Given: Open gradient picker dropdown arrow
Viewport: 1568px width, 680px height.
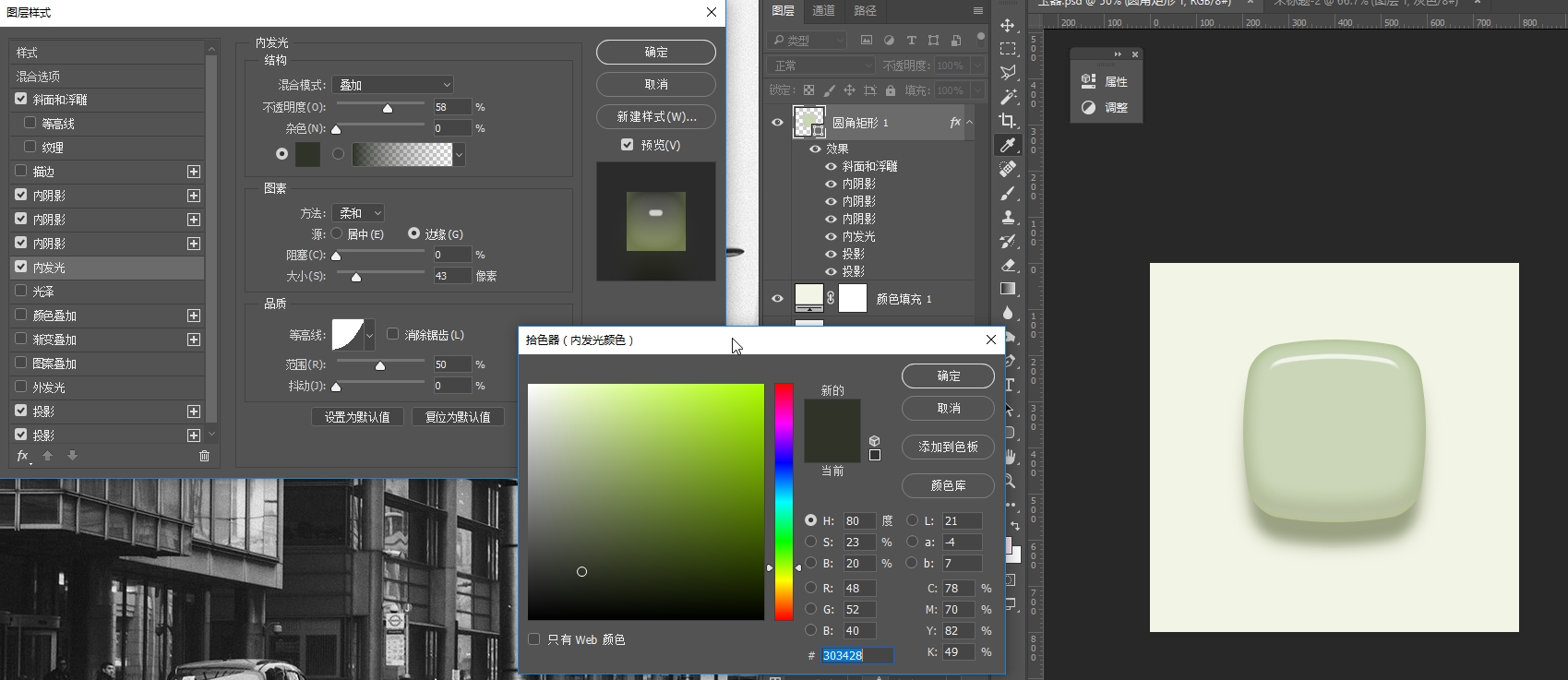Looking at the screenshot, I should pos(459,154).
